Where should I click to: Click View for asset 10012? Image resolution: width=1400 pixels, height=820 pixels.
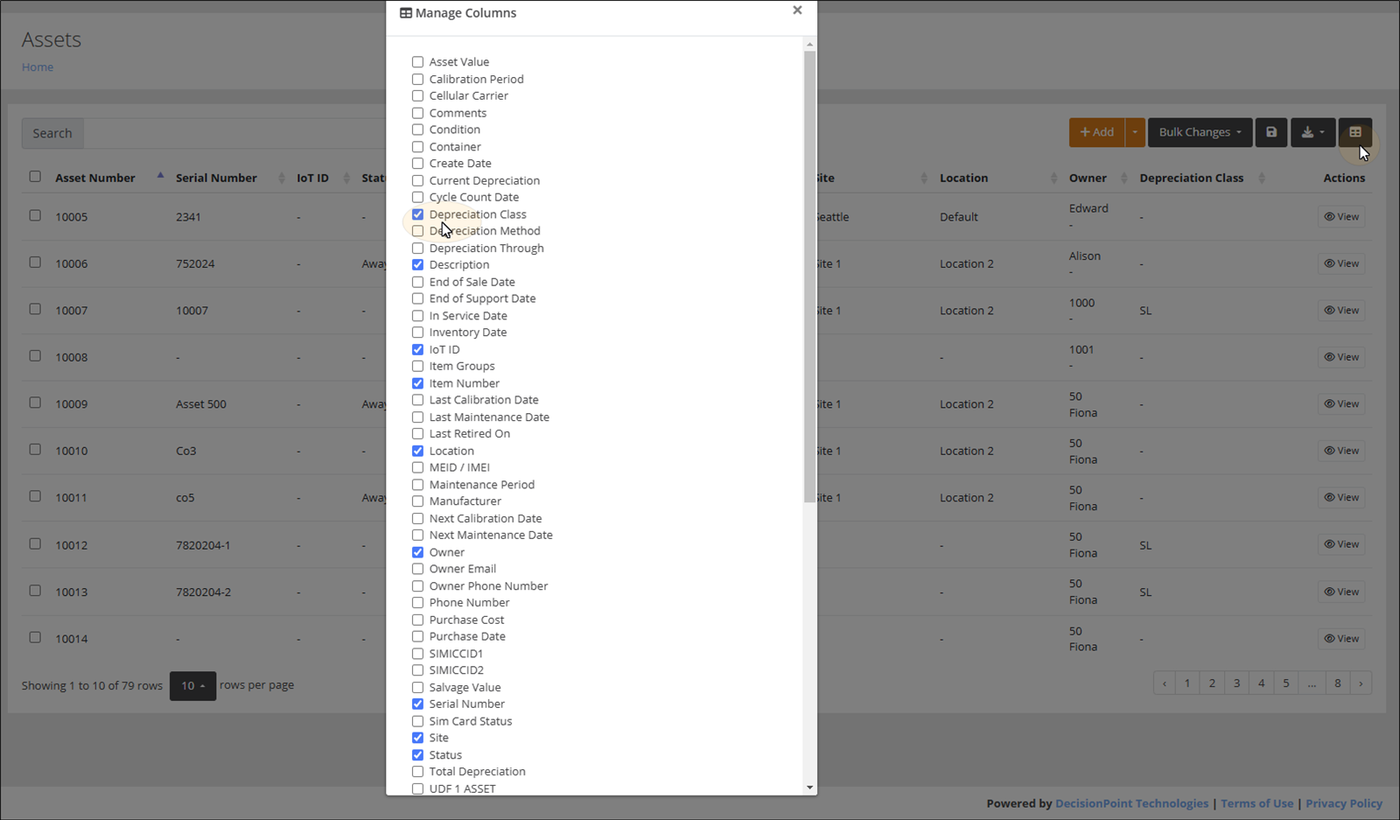click(1341, 544)
